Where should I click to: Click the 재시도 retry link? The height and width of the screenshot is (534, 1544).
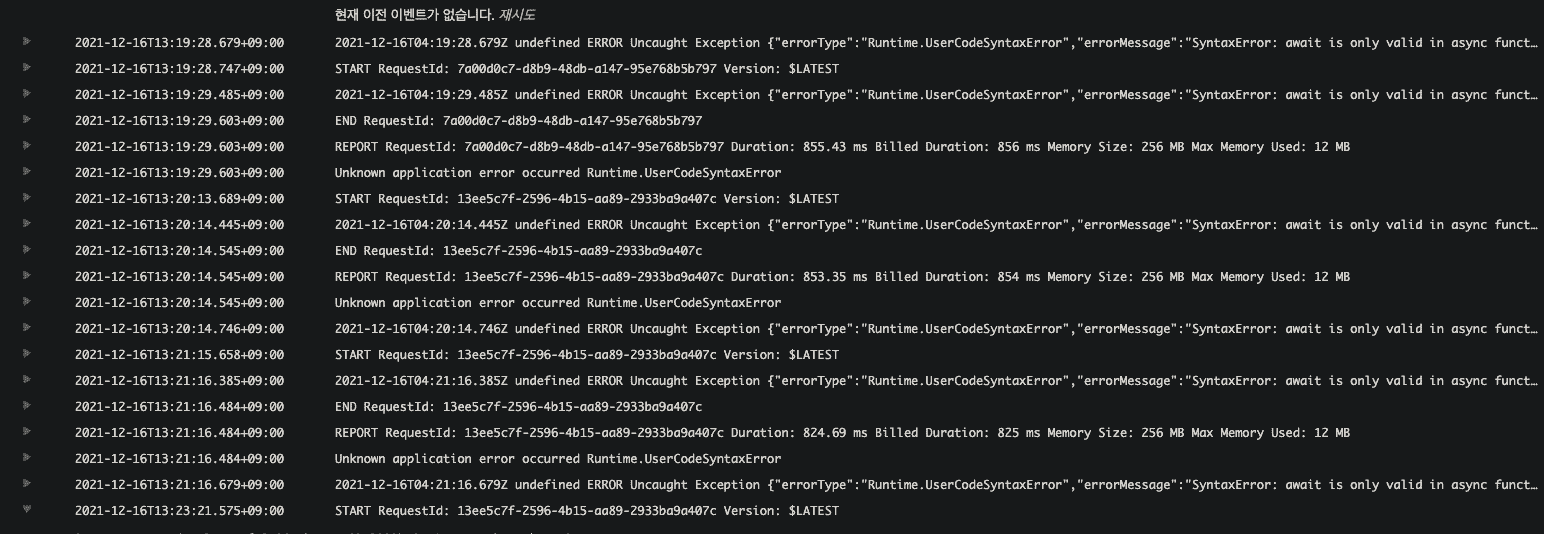click(x=518, y=15)
